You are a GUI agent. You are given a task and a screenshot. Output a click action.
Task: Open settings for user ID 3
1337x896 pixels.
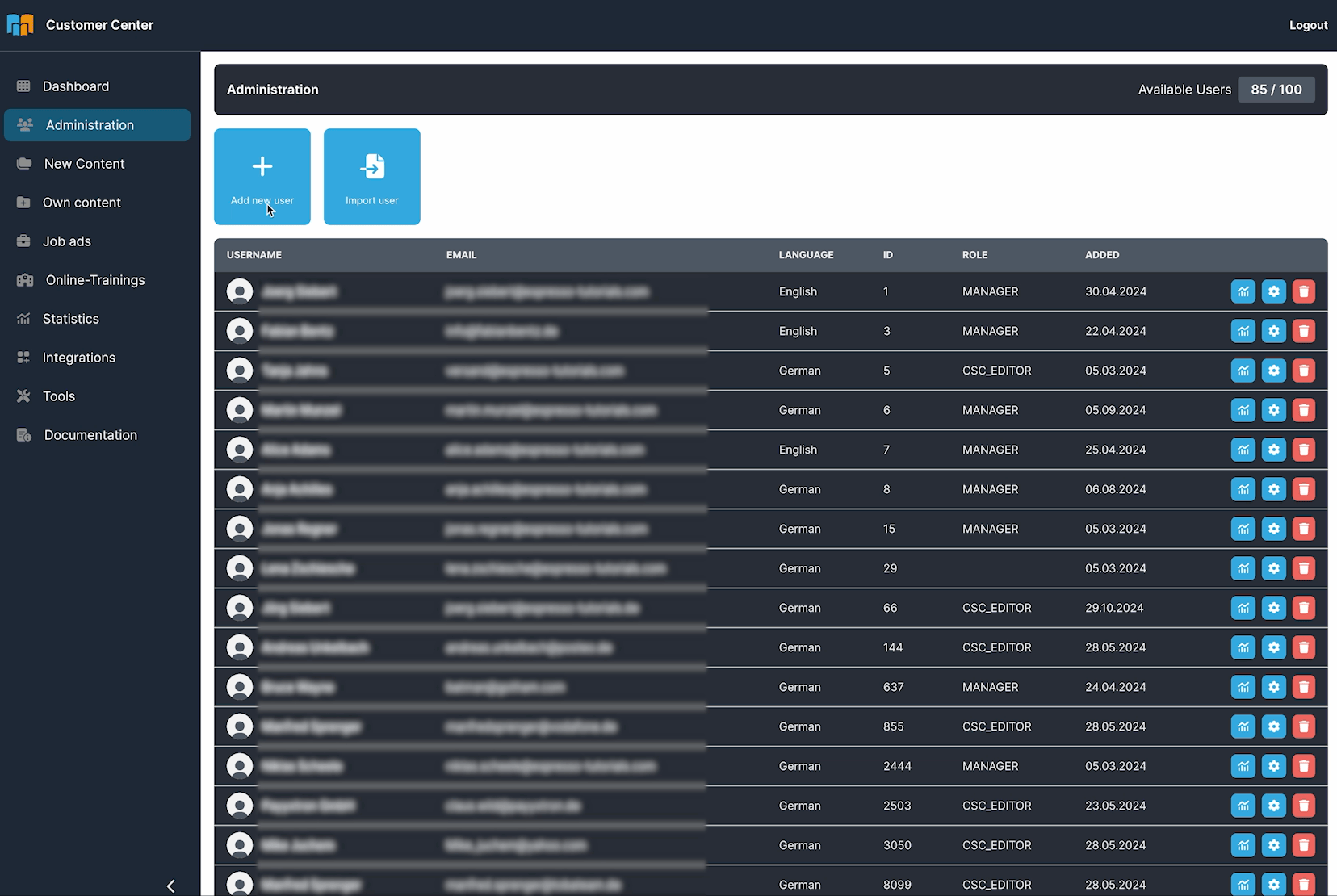1273,331
